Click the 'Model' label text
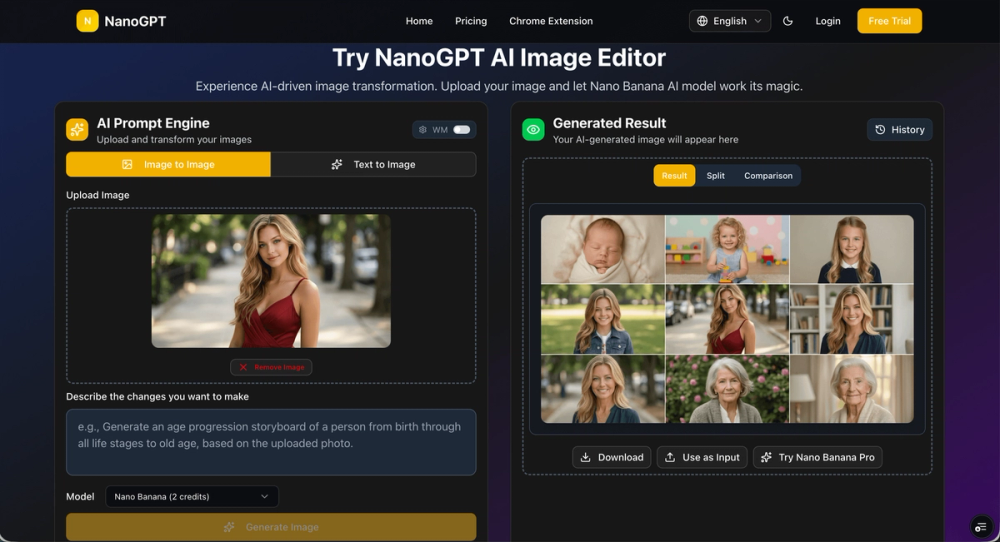 (x=80, y=497)
